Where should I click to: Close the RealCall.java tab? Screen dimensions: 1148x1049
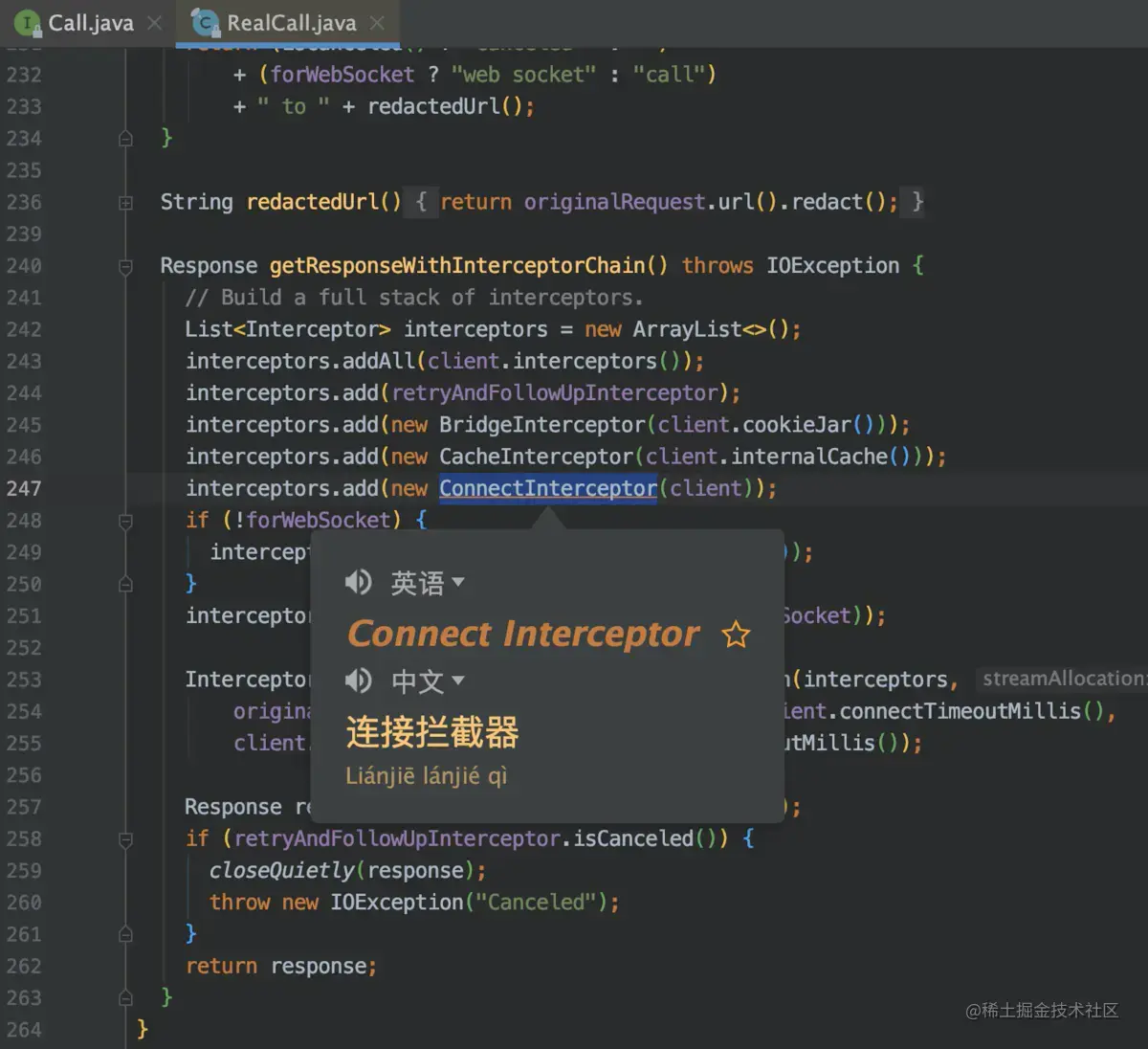(x=377, y=23)
